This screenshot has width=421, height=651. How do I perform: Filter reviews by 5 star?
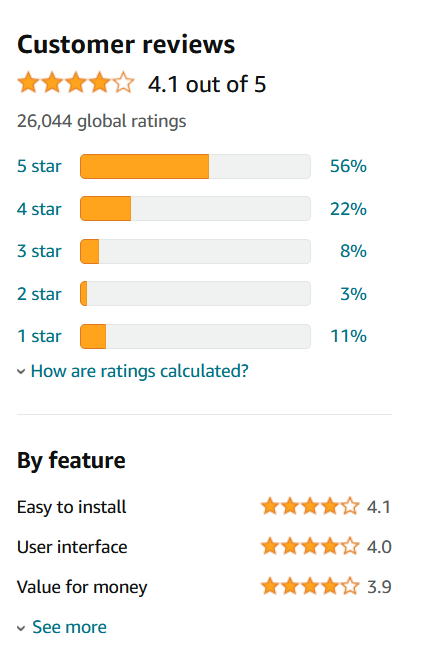point(39,166)
